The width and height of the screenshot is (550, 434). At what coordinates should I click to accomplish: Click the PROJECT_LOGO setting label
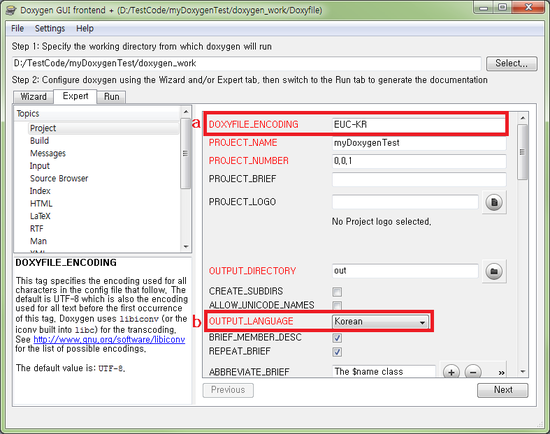pos(242,202)
